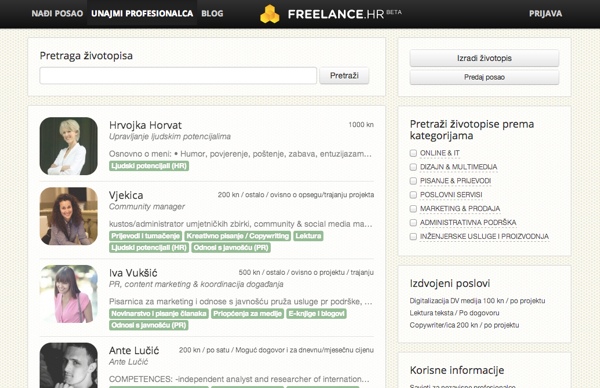Click the 200 kn po satu rate for Ante Lučić
Screen dimensions: 600x388
click(276, 350)
